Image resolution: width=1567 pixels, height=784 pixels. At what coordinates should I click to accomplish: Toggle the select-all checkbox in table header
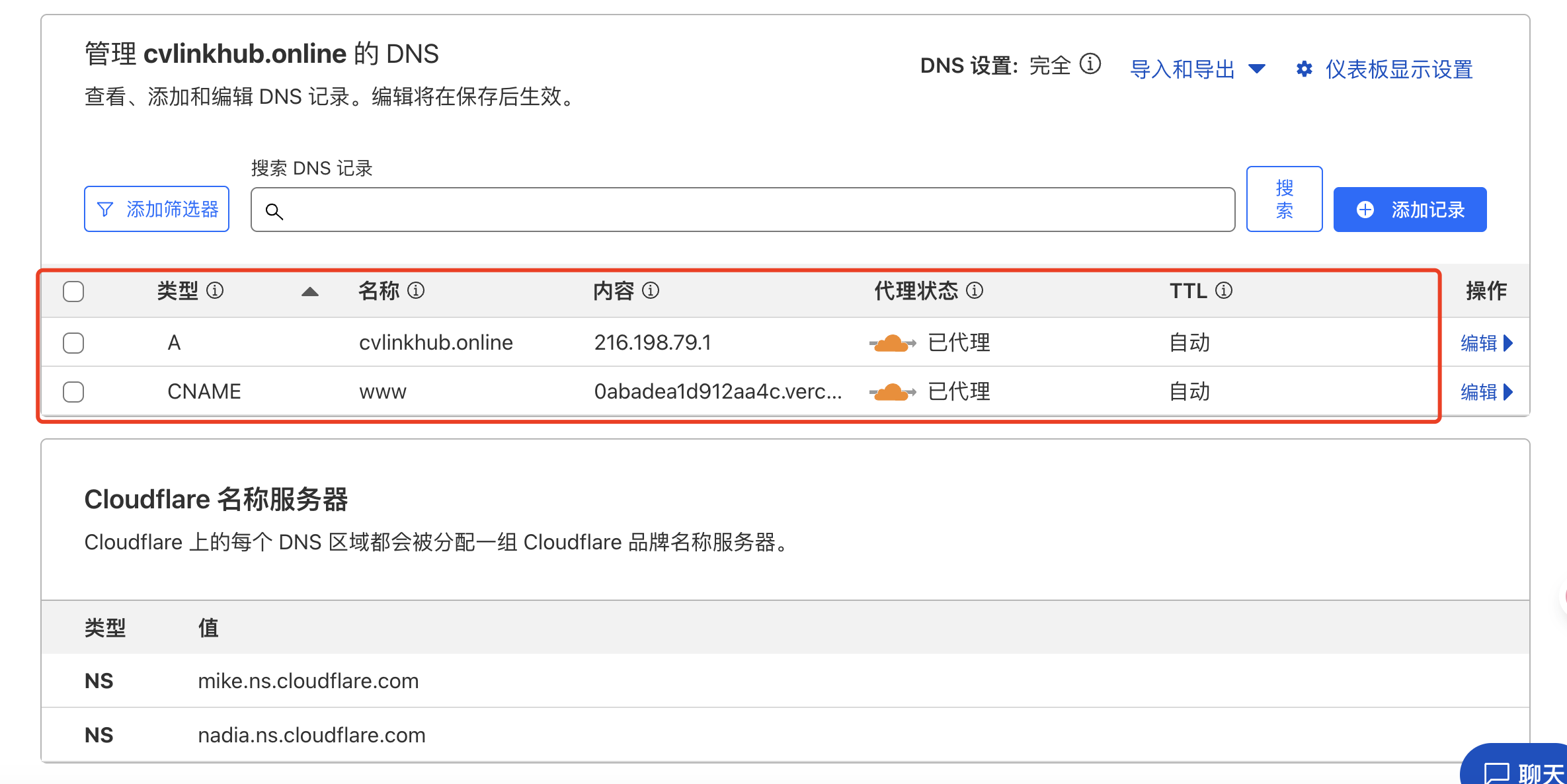click(73, 291)
